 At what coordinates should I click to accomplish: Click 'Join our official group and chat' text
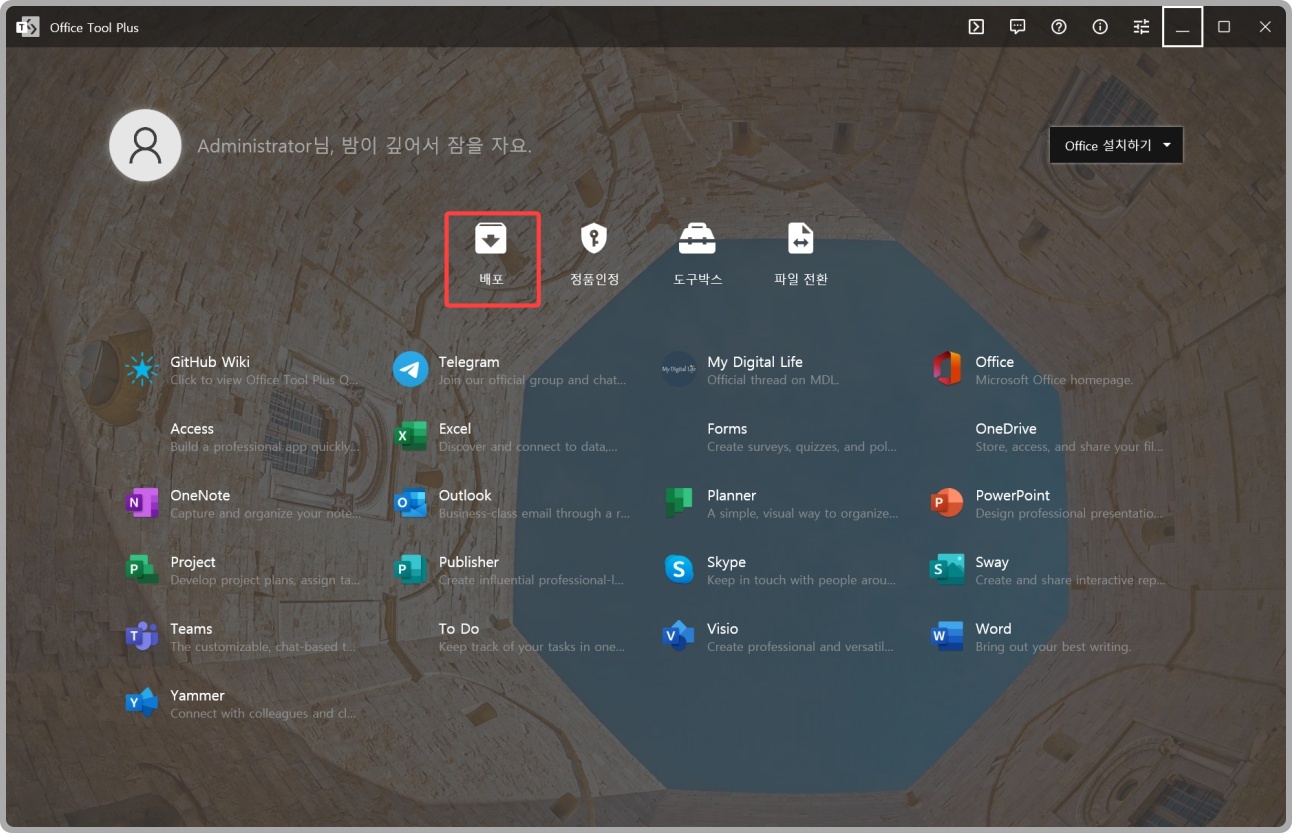(532, 380)
